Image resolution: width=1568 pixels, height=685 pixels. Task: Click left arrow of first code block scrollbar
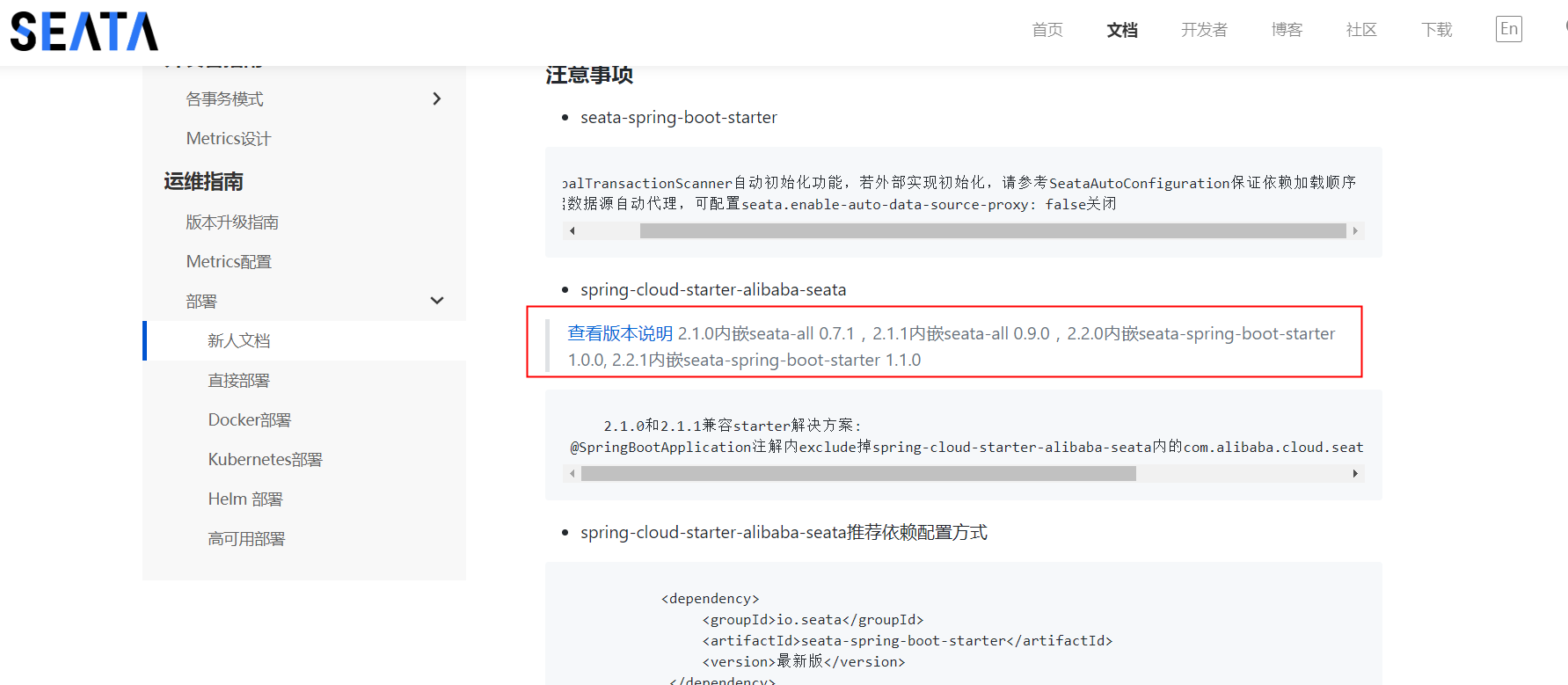point(573,230)
